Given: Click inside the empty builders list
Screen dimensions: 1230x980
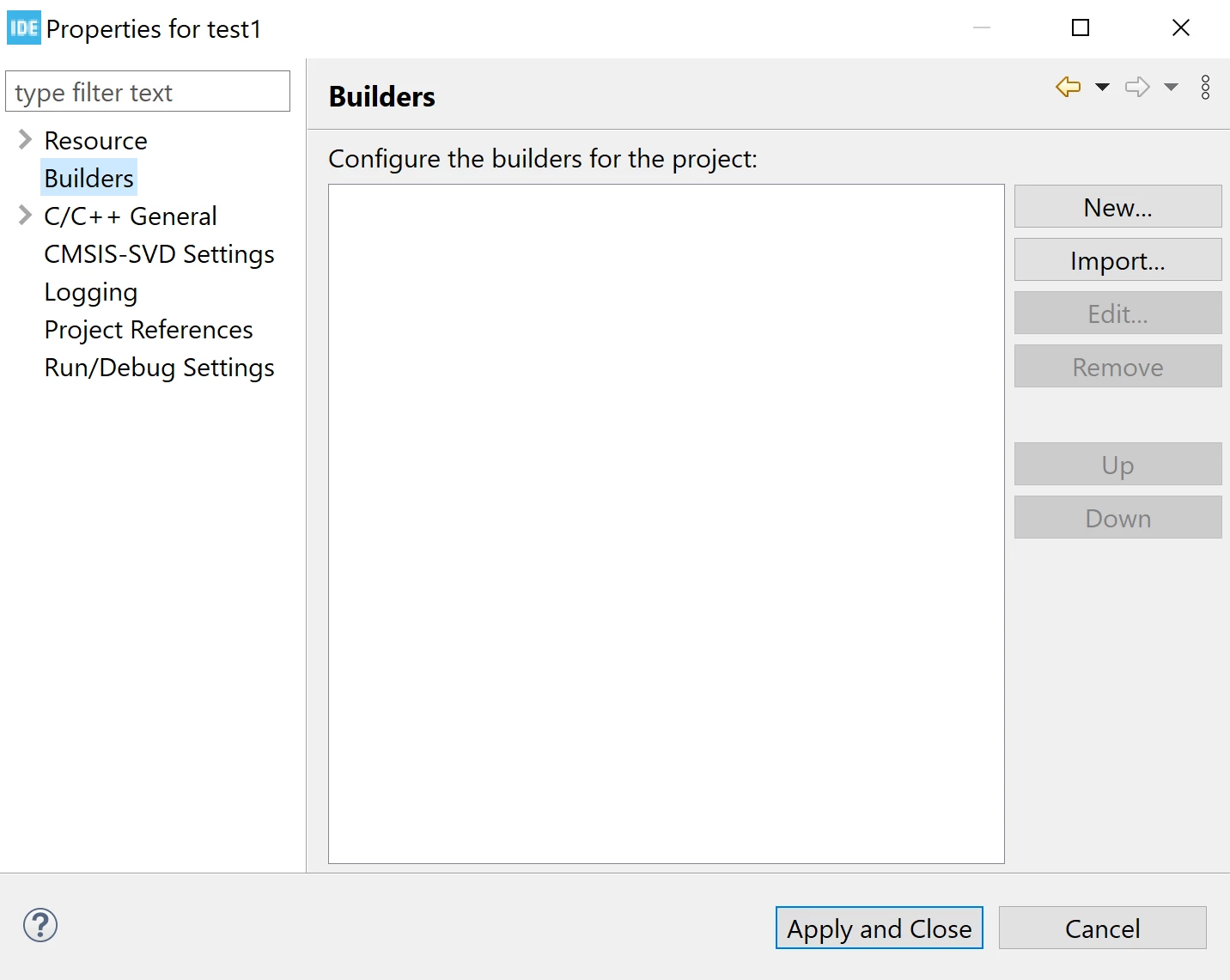Looking at the screenshot, I should 667,524.
